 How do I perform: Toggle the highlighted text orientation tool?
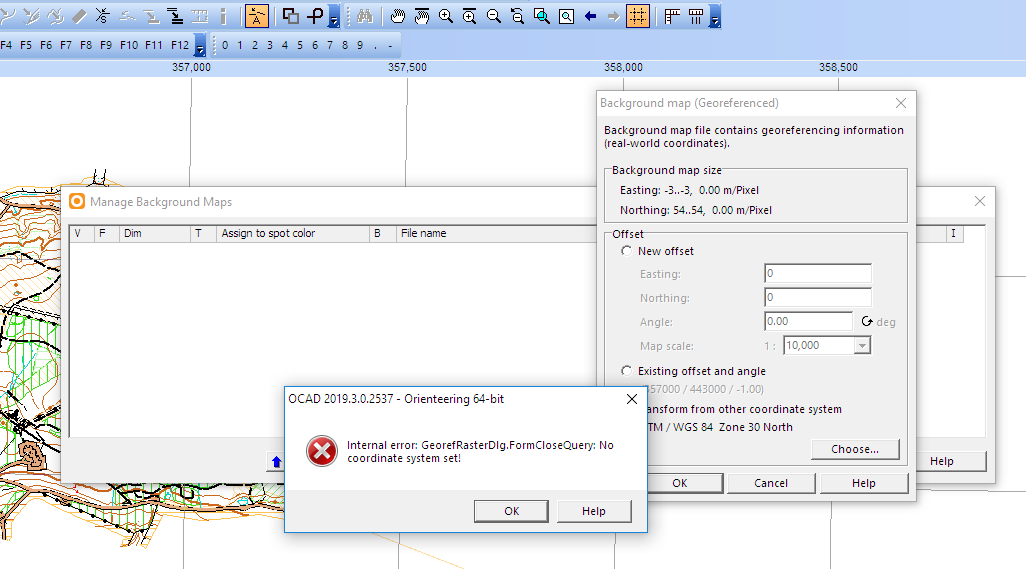256,16
